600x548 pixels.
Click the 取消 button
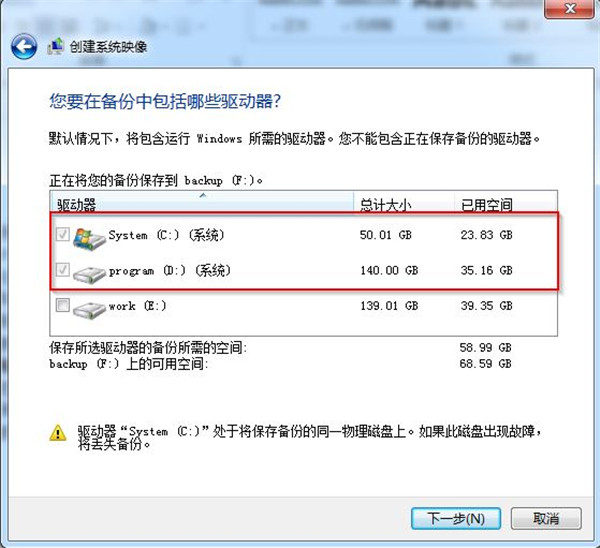point(546,519)
